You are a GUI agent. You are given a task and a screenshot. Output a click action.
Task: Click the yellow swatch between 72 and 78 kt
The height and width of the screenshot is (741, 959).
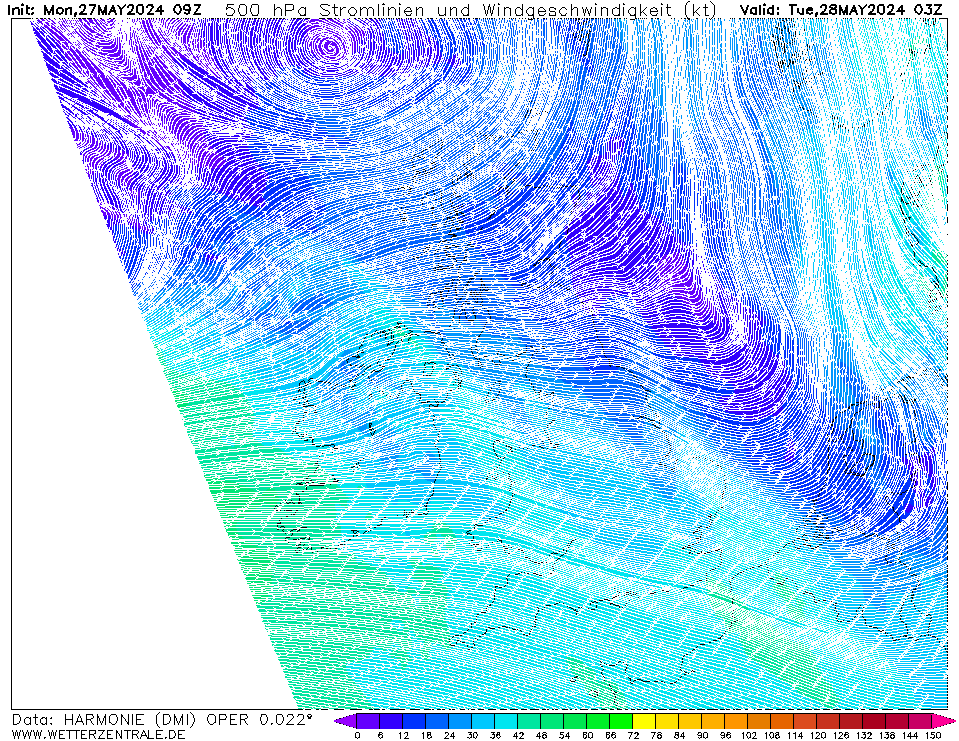(x=645, y=721)
